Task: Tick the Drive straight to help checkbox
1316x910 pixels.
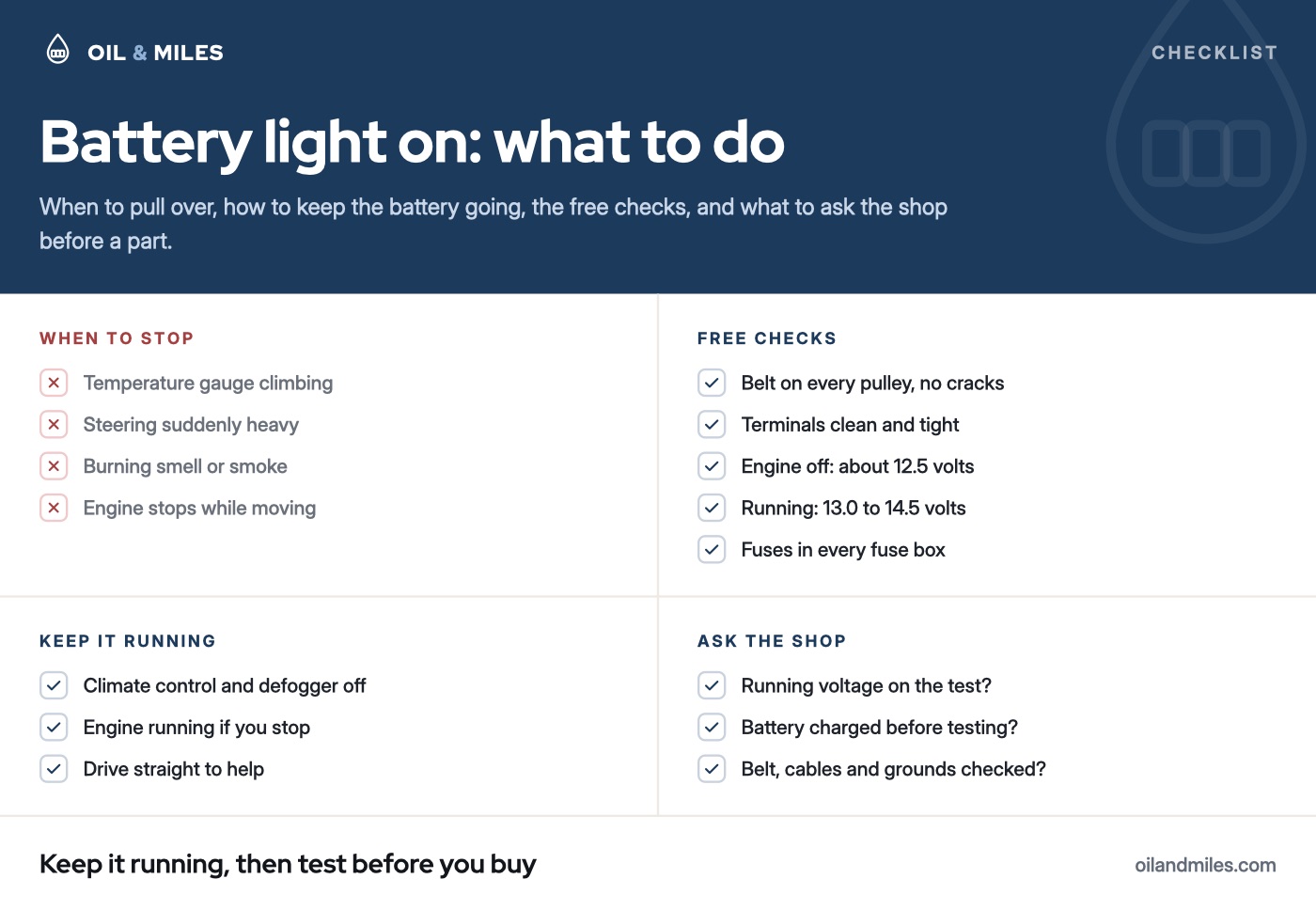Action: pos(54,769)
